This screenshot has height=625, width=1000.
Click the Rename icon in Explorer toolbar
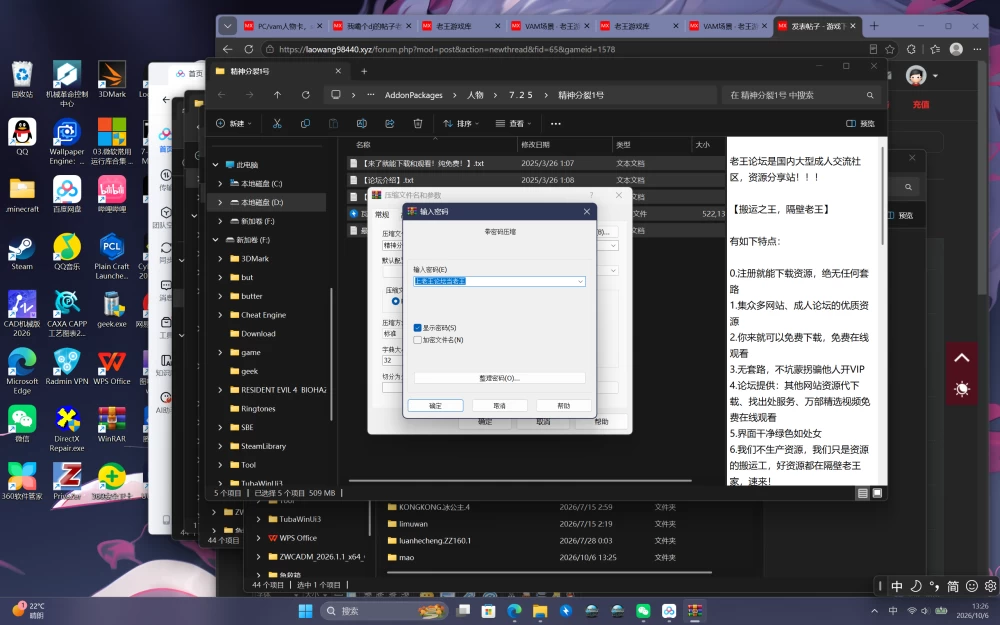pos(362,124)
